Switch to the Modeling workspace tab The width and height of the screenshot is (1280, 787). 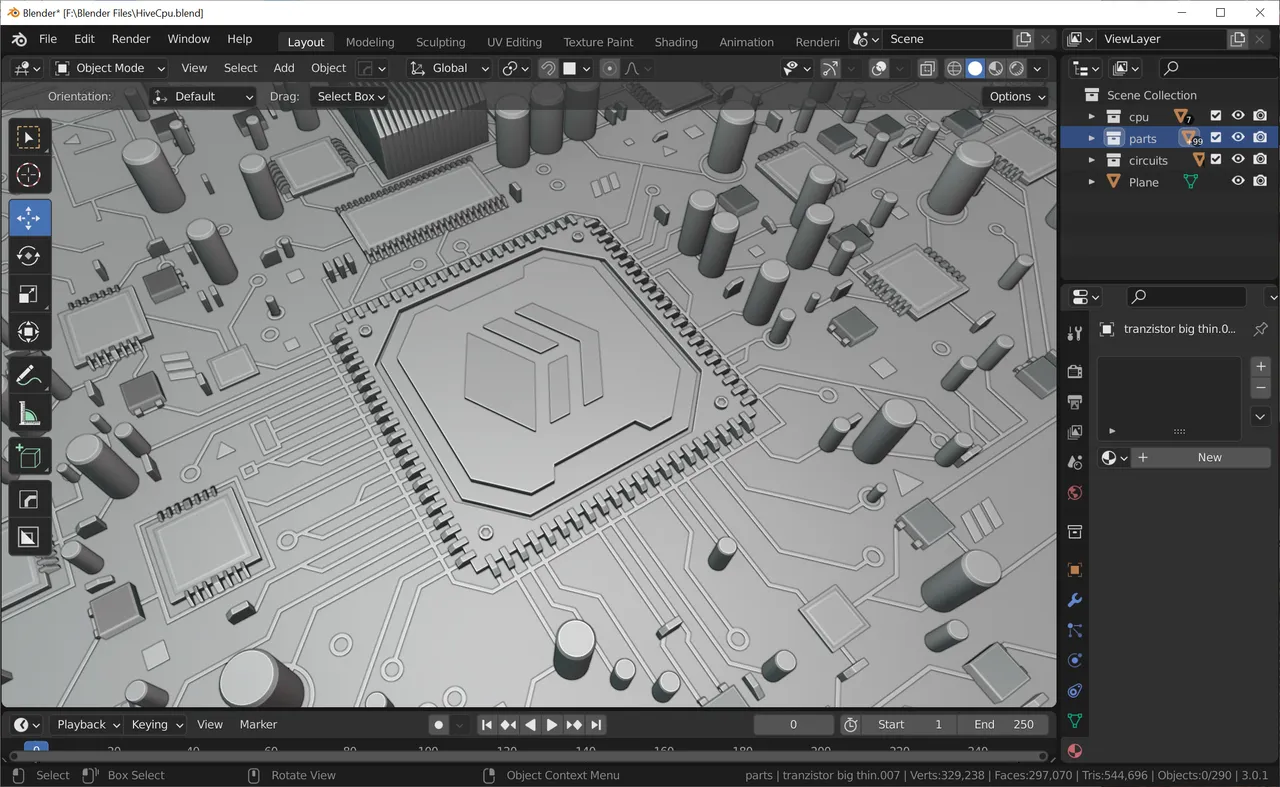(370, 42)
